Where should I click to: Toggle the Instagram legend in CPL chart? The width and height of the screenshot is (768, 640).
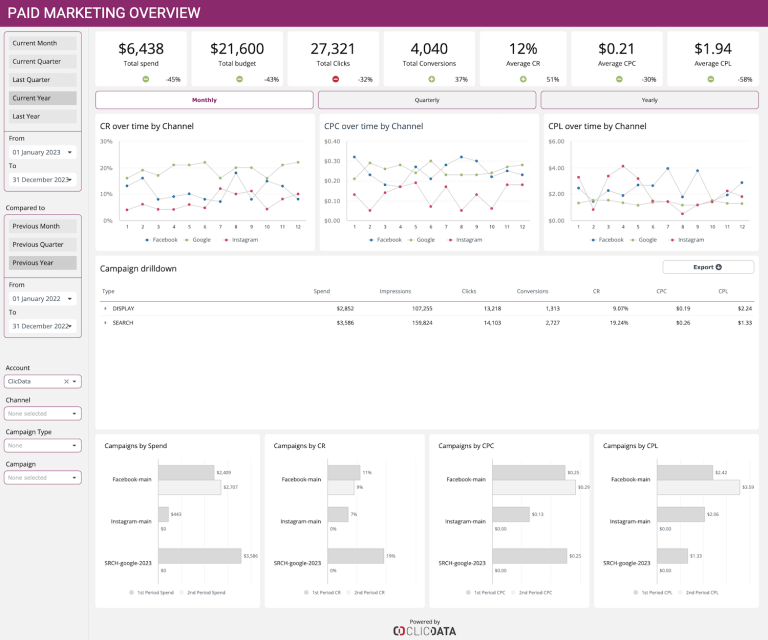[687, 240]
